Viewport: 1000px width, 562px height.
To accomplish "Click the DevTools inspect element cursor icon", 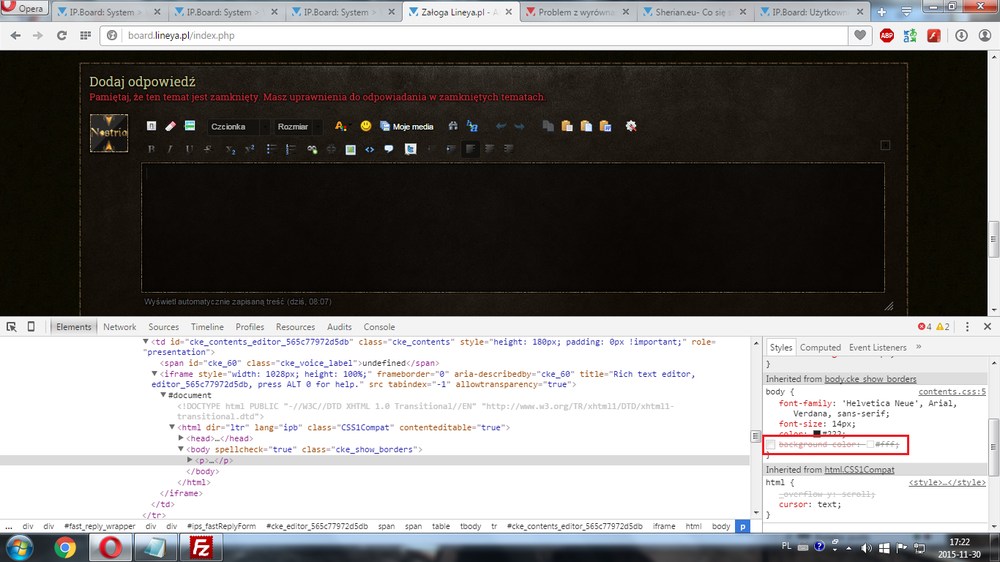I will (11, 327).
